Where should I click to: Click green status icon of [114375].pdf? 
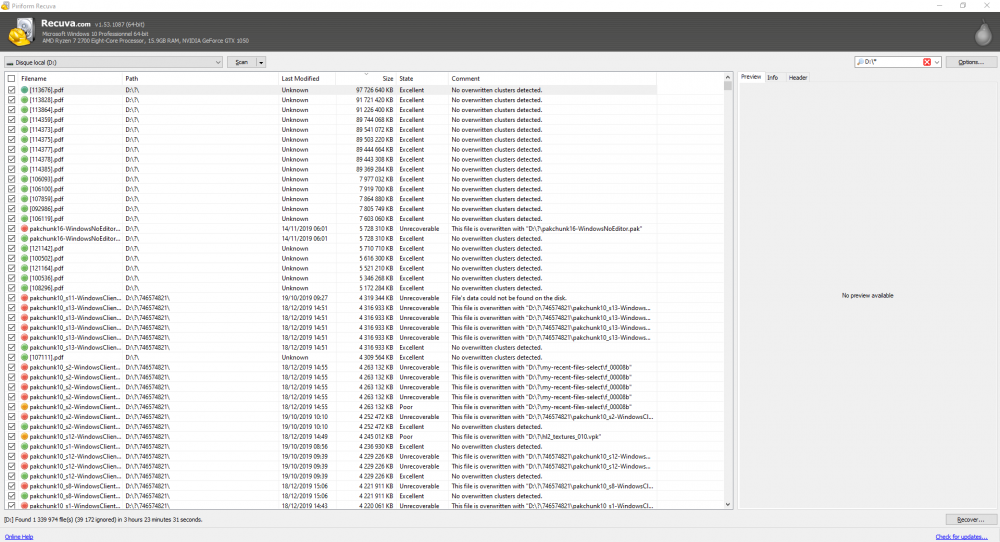pos(24,140)
